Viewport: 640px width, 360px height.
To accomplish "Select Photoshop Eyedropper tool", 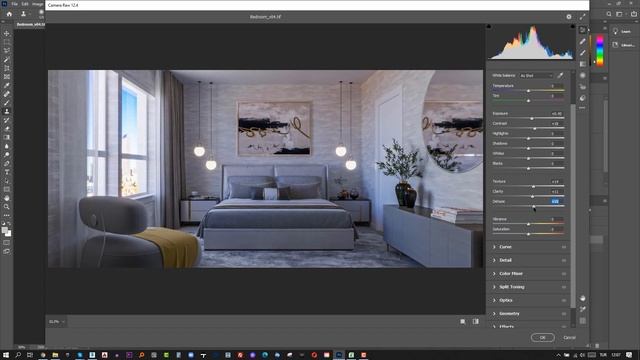I will pyautogui.click(x=7, y=85).
